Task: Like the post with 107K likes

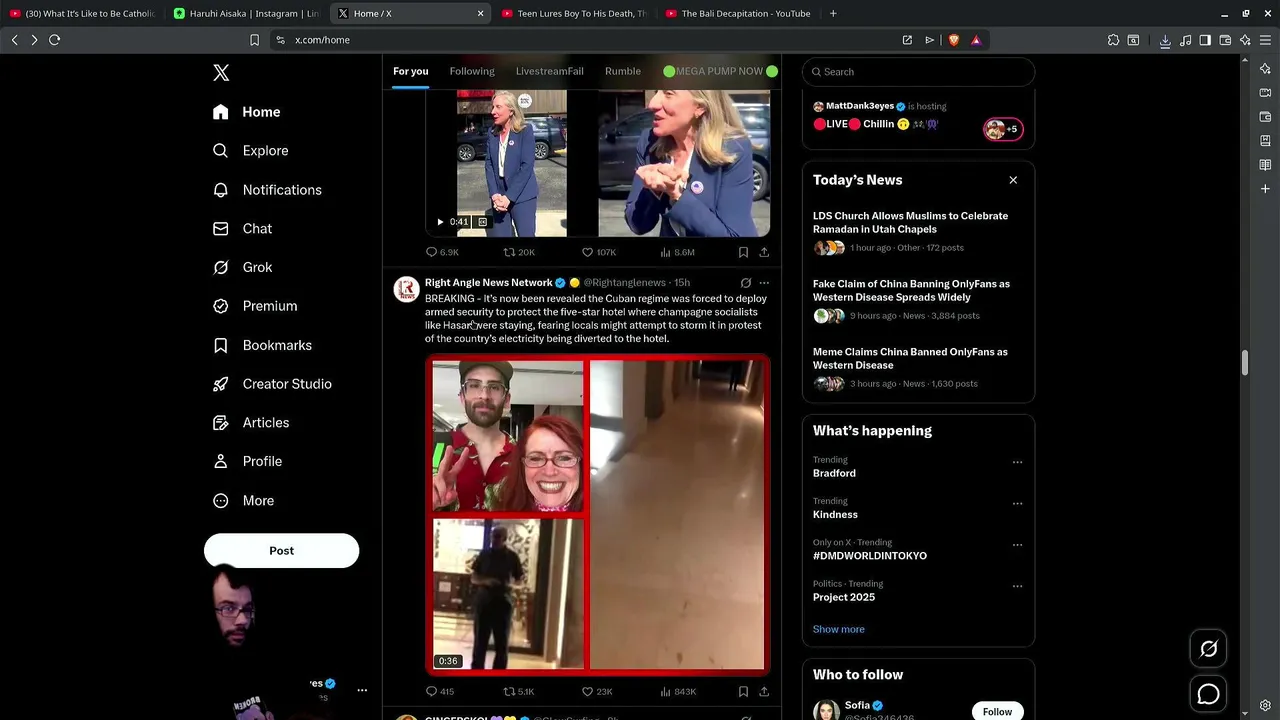Action: pyautogui.click(x=598, y=252)
